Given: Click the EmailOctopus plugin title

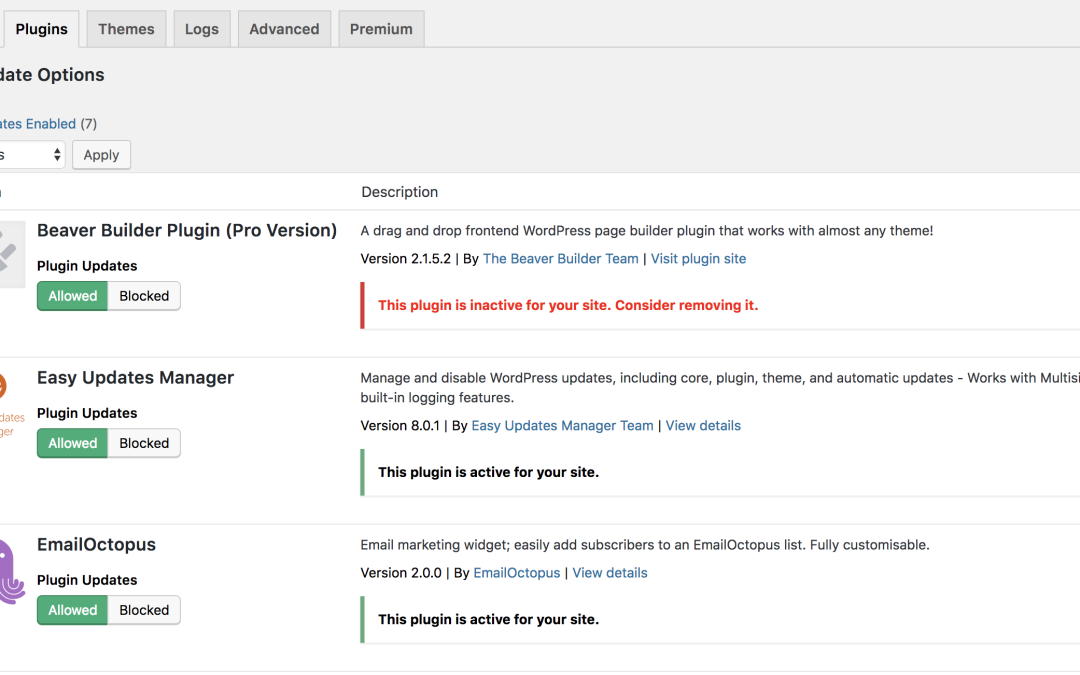Looking at the screenshot, I should [x=96, y=545].
